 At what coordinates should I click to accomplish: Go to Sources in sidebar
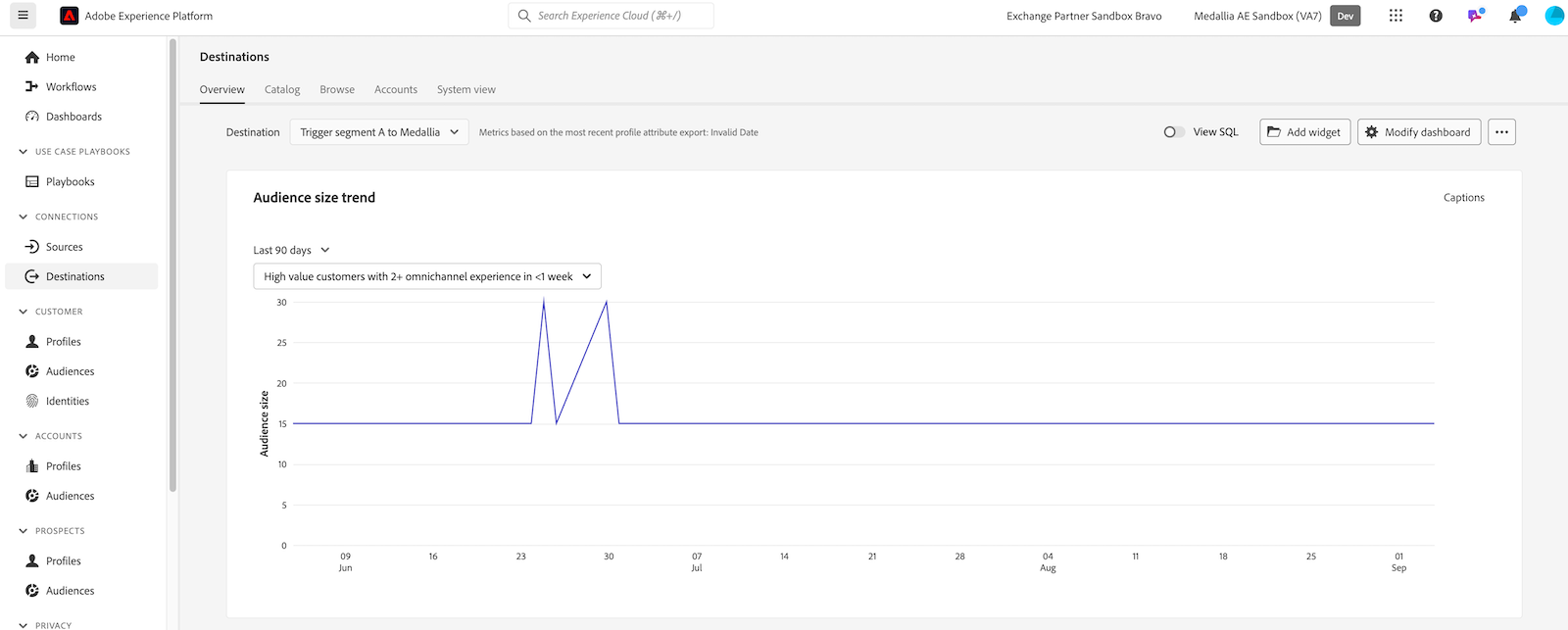(x=64, y=247)
